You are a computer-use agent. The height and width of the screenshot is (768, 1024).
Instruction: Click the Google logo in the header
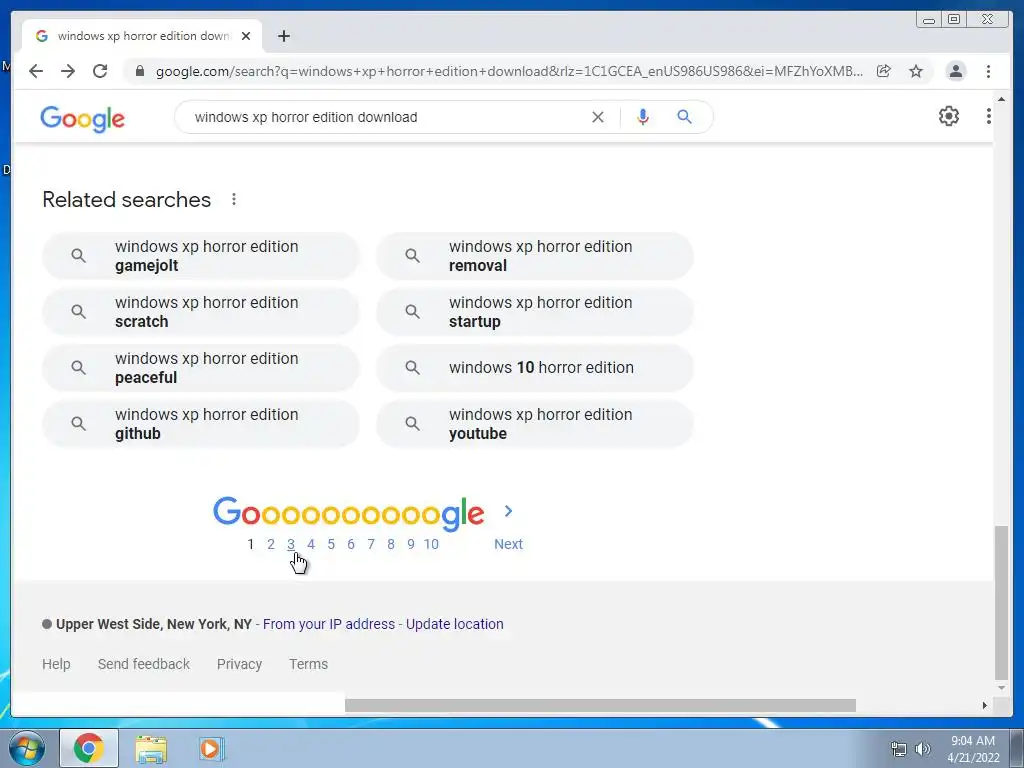click(x=82, y=119)
